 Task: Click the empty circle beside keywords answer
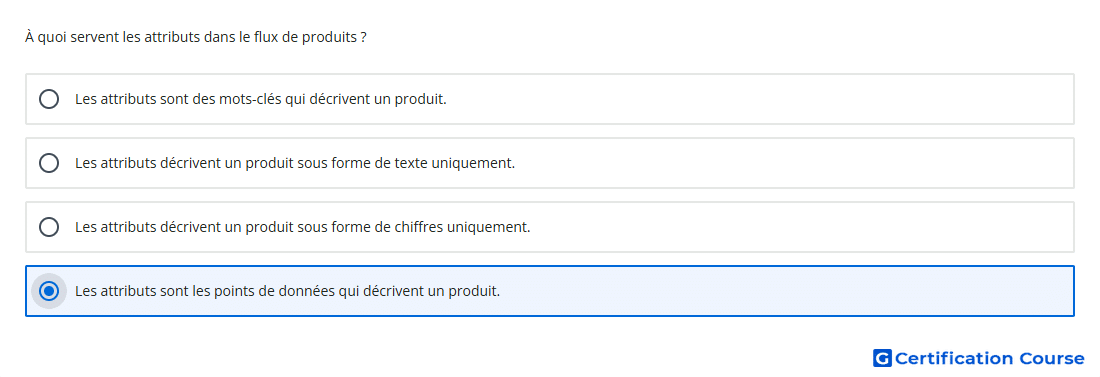click(x=49, y=99)
